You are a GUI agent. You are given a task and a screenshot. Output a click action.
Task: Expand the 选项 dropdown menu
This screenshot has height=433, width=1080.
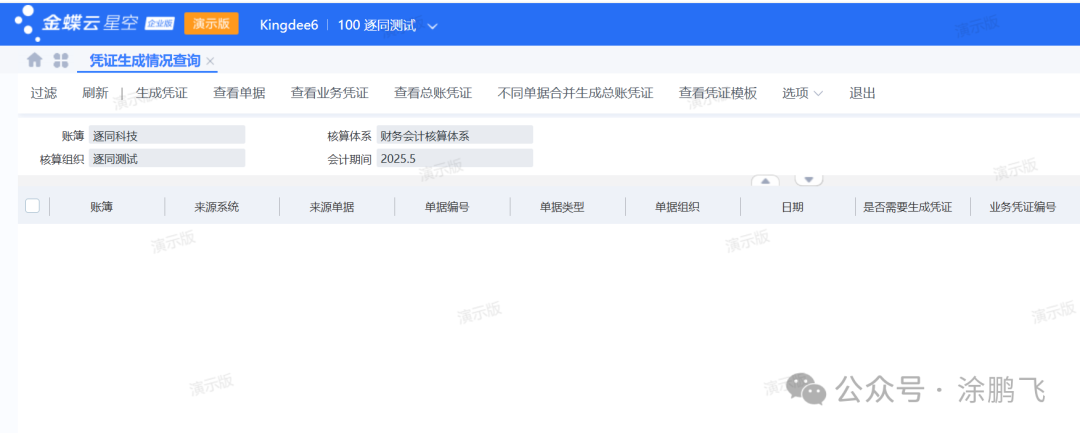(x=802, y=93)
